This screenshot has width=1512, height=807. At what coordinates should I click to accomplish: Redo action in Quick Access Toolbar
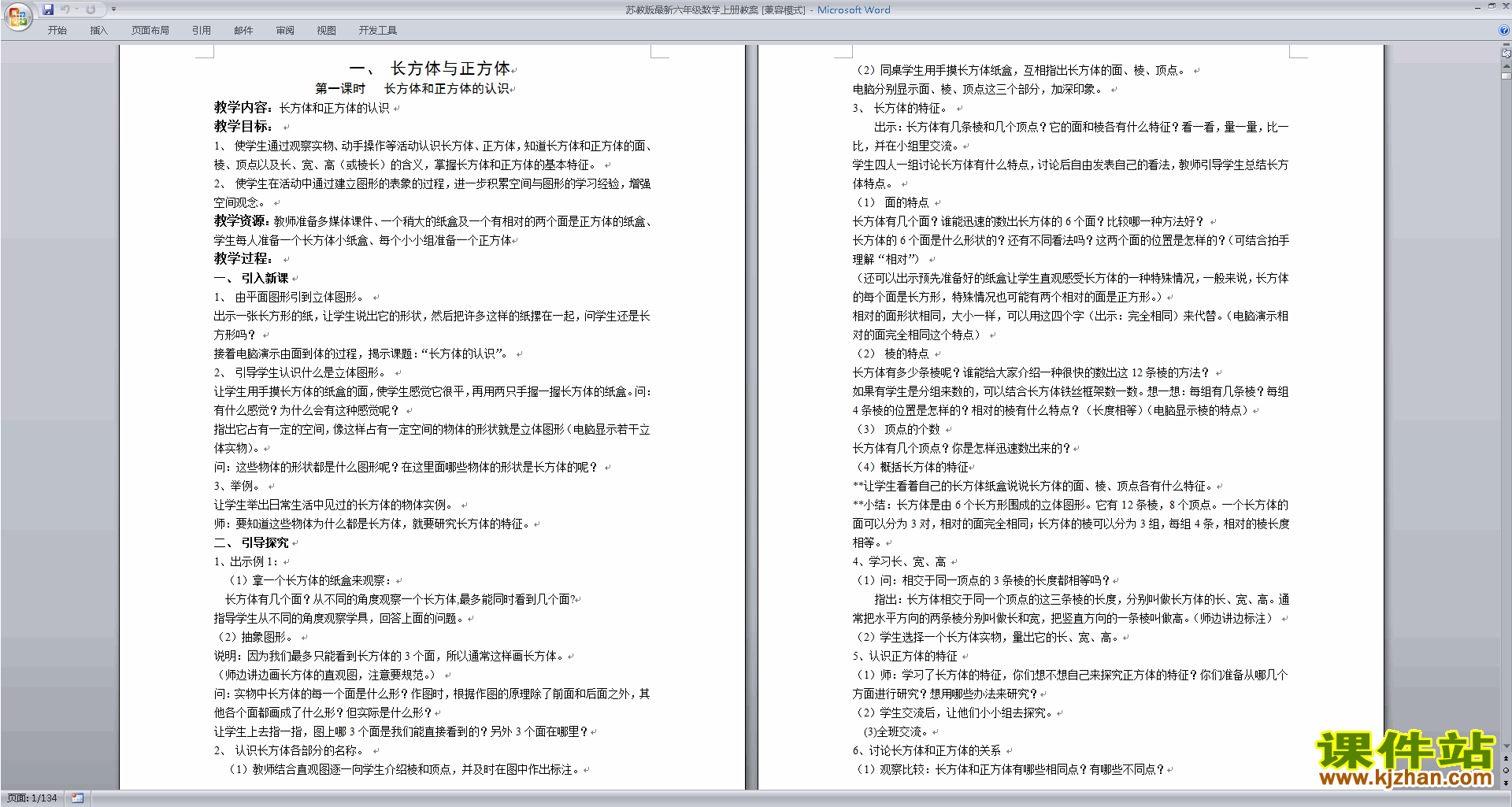[x=91, y=9]
